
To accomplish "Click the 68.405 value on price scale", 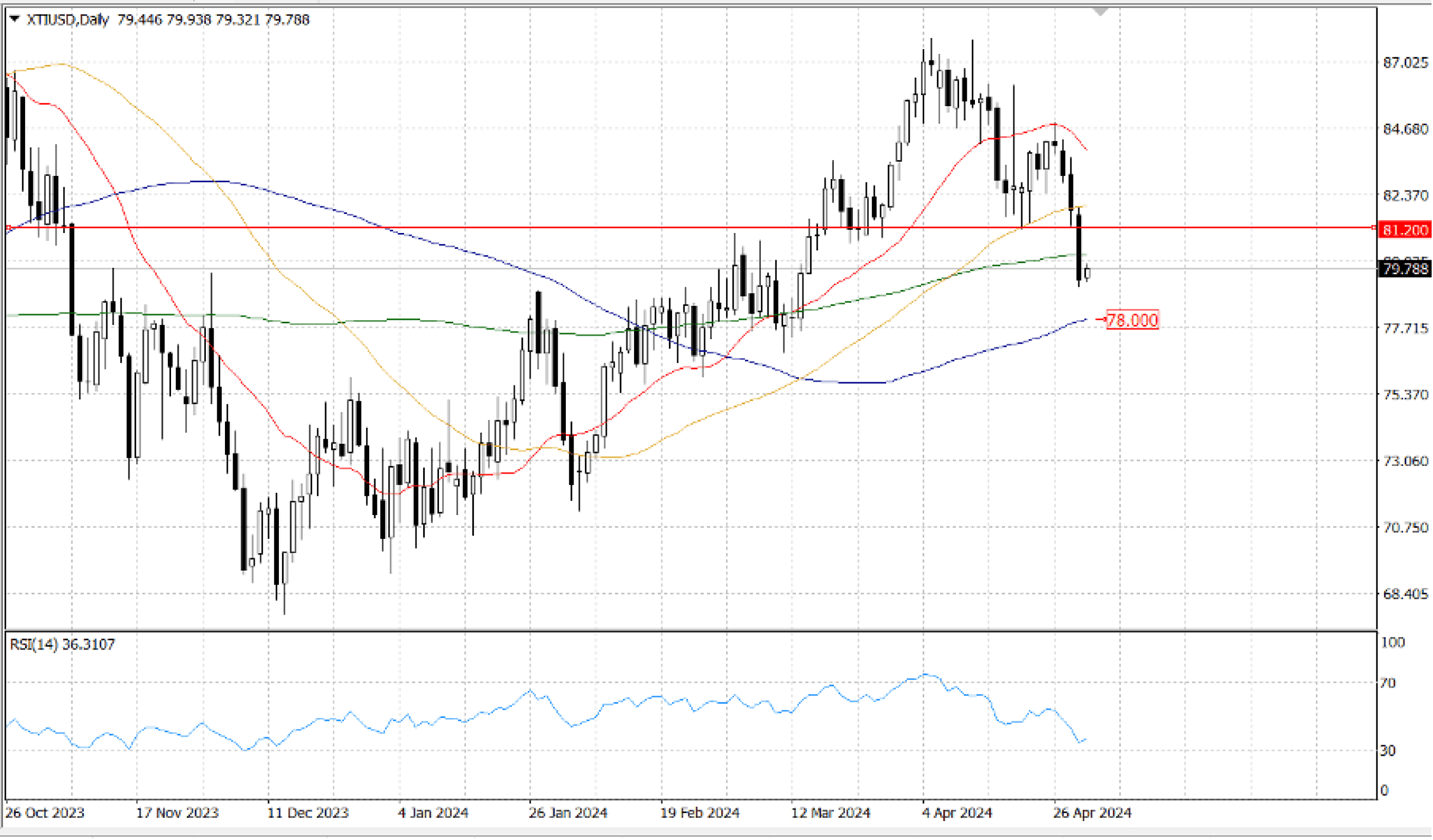I will click(x=1405, y=594).
